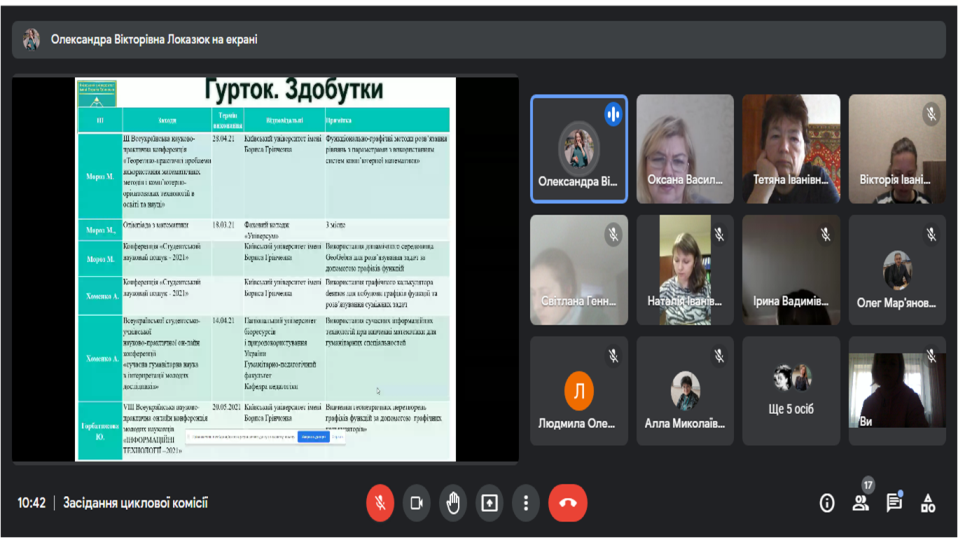Click the slide title Гурток. Здобутки
Screen dimensions: 958x538
293,90
